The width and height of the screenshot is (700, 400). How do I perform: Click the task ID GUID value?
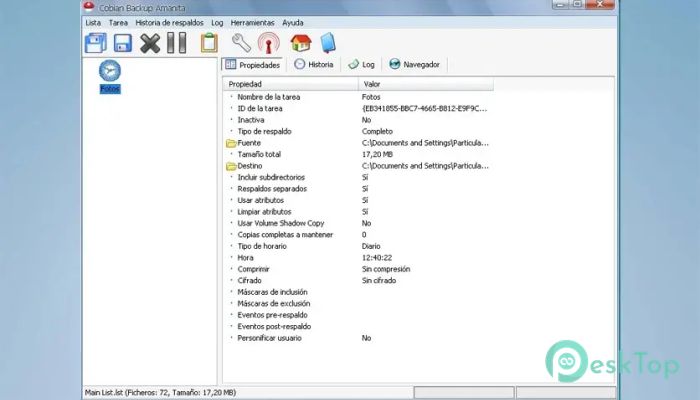424,108
